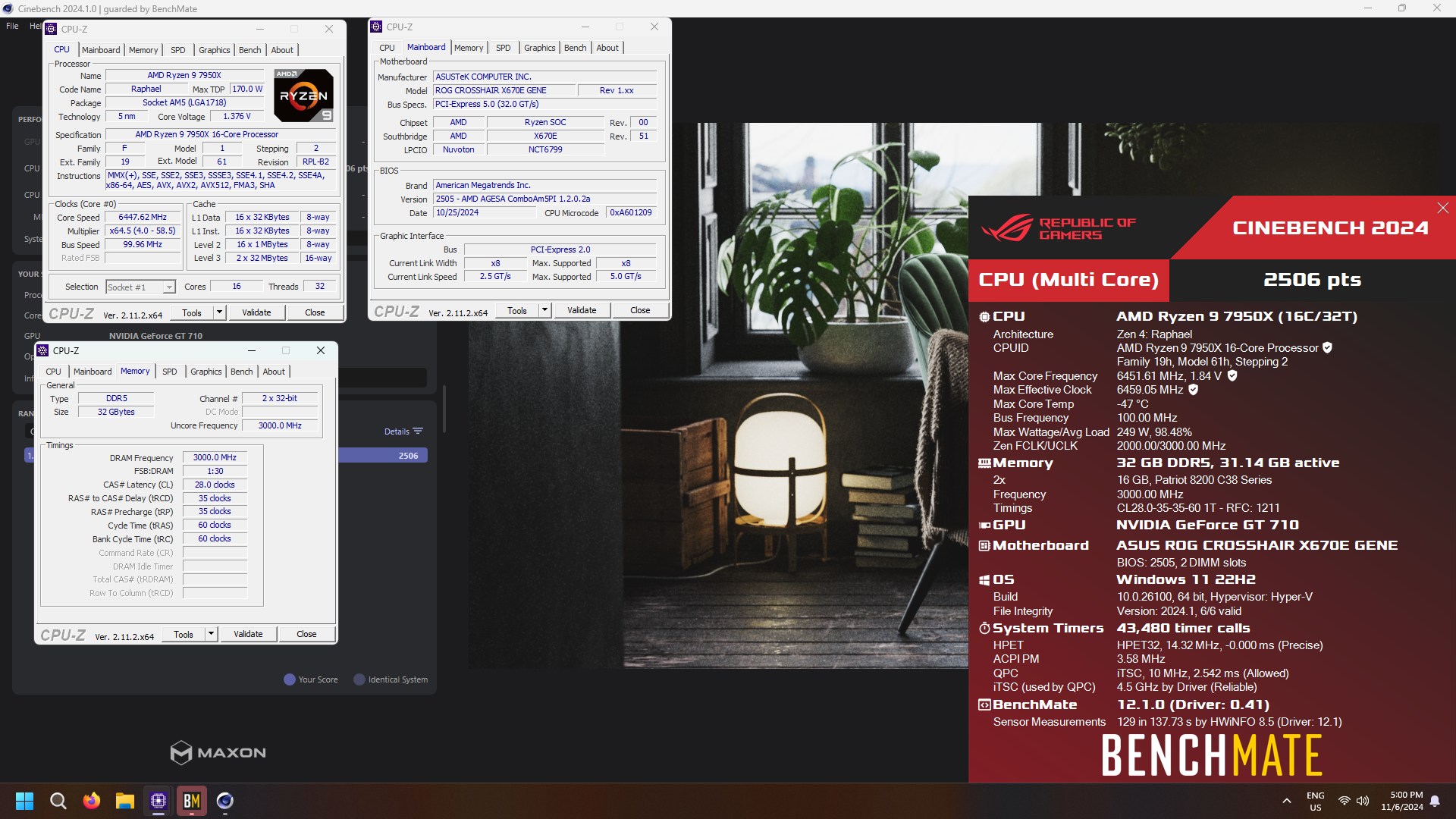This screenshot has height=819, width=1456.
Task: Click the OS Windows icon in BenchMate
Action: [984, 579]
